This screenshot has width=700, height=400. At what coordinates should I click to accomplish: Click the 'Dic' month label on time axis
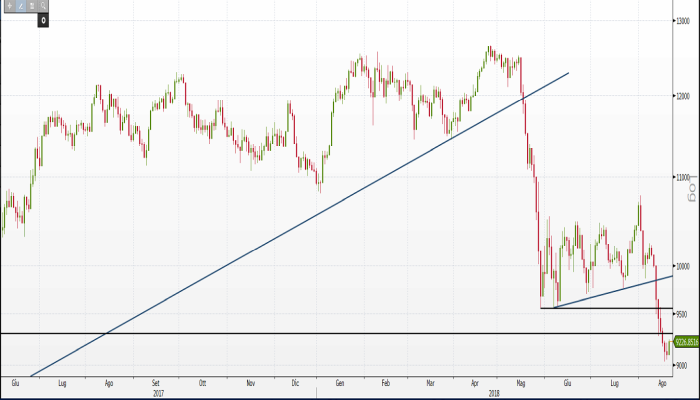(296, 382)
